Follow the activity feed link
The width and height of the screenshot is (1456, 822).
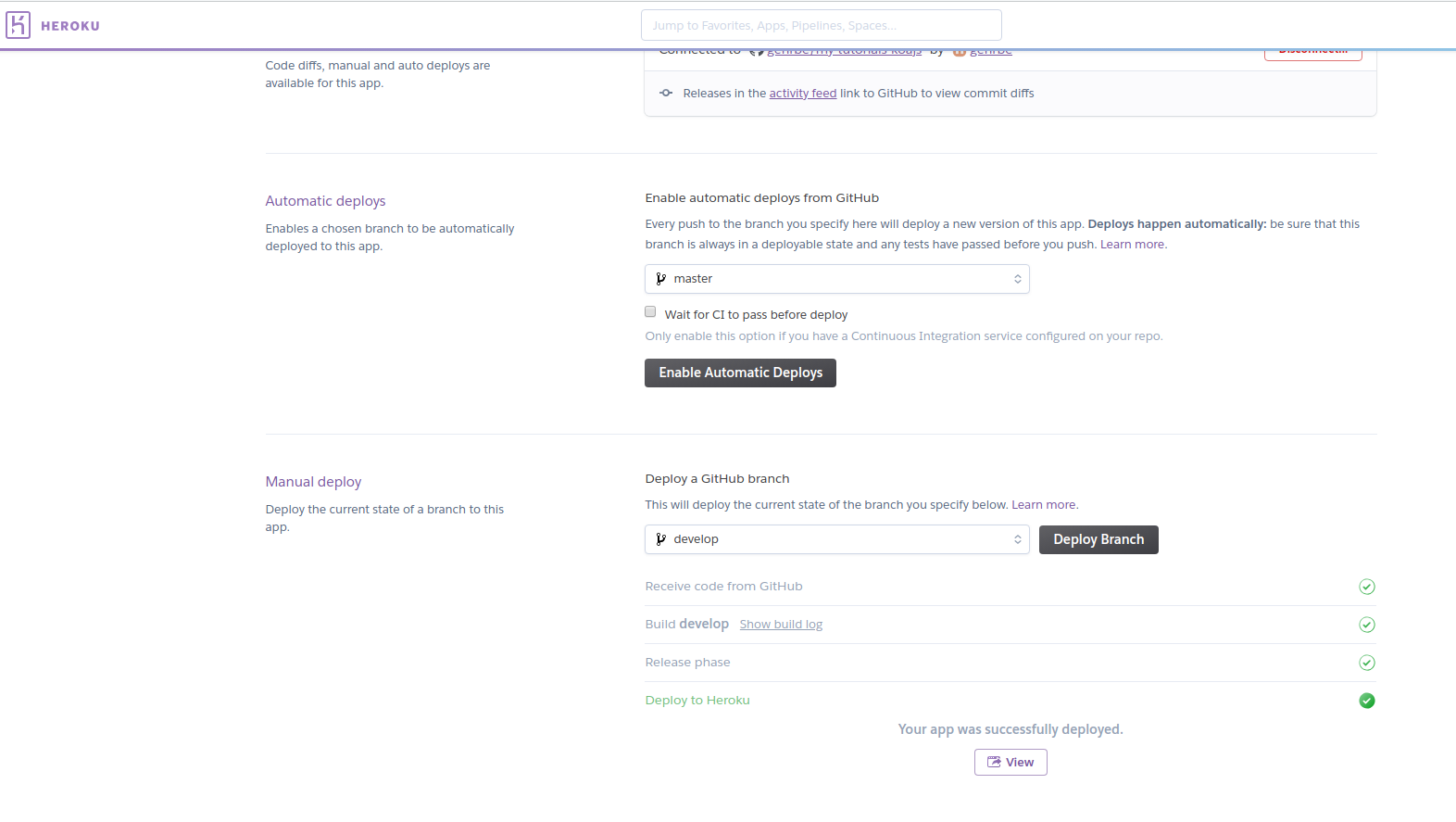pos(802,94)
